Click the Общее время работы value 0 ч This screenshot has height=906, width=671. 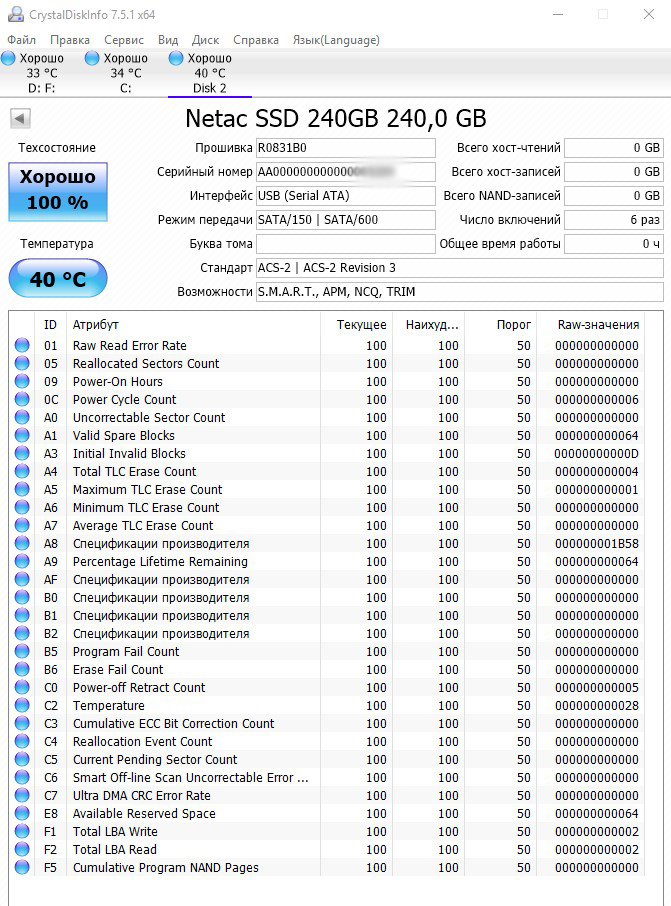coord(614,244)
